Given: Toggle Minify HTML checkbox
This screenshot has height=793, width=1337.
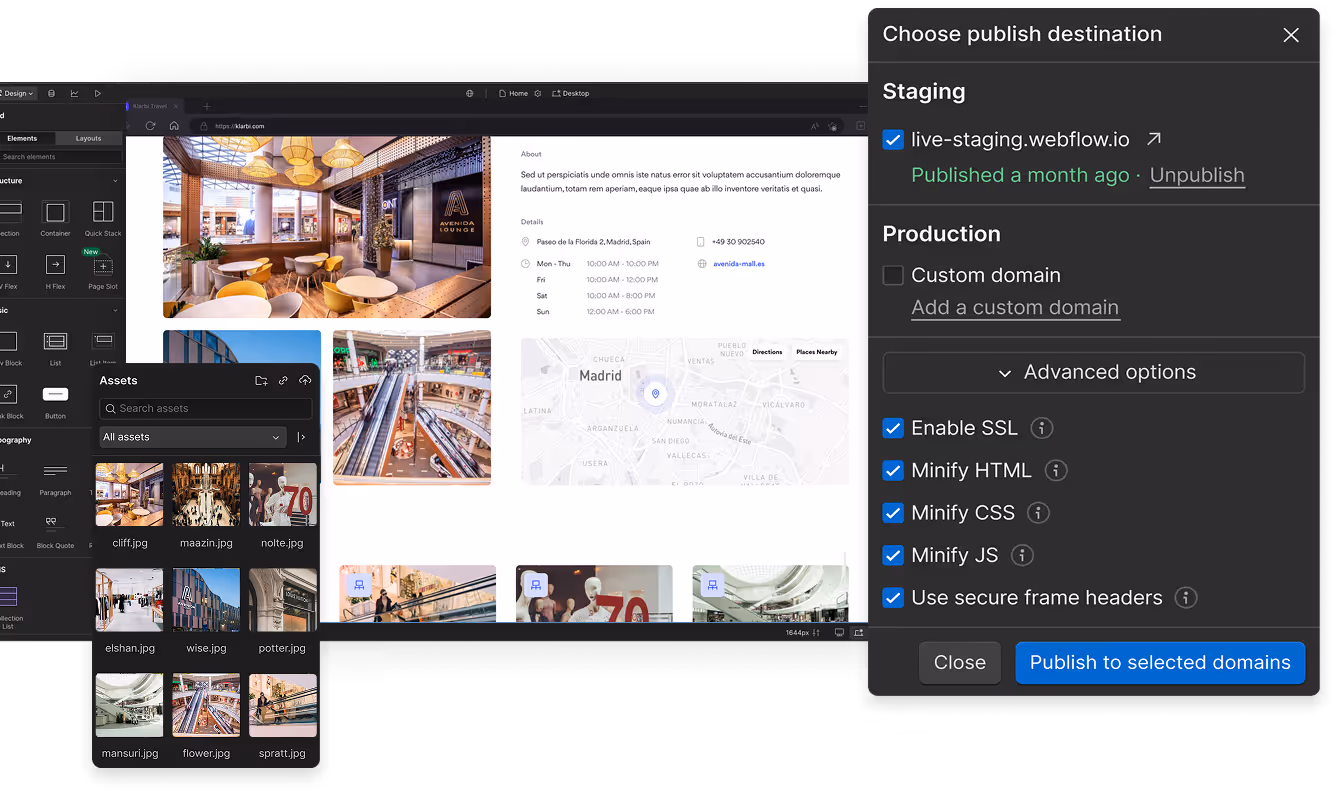Looking at the screenshot, I should (x=893, y=470).
